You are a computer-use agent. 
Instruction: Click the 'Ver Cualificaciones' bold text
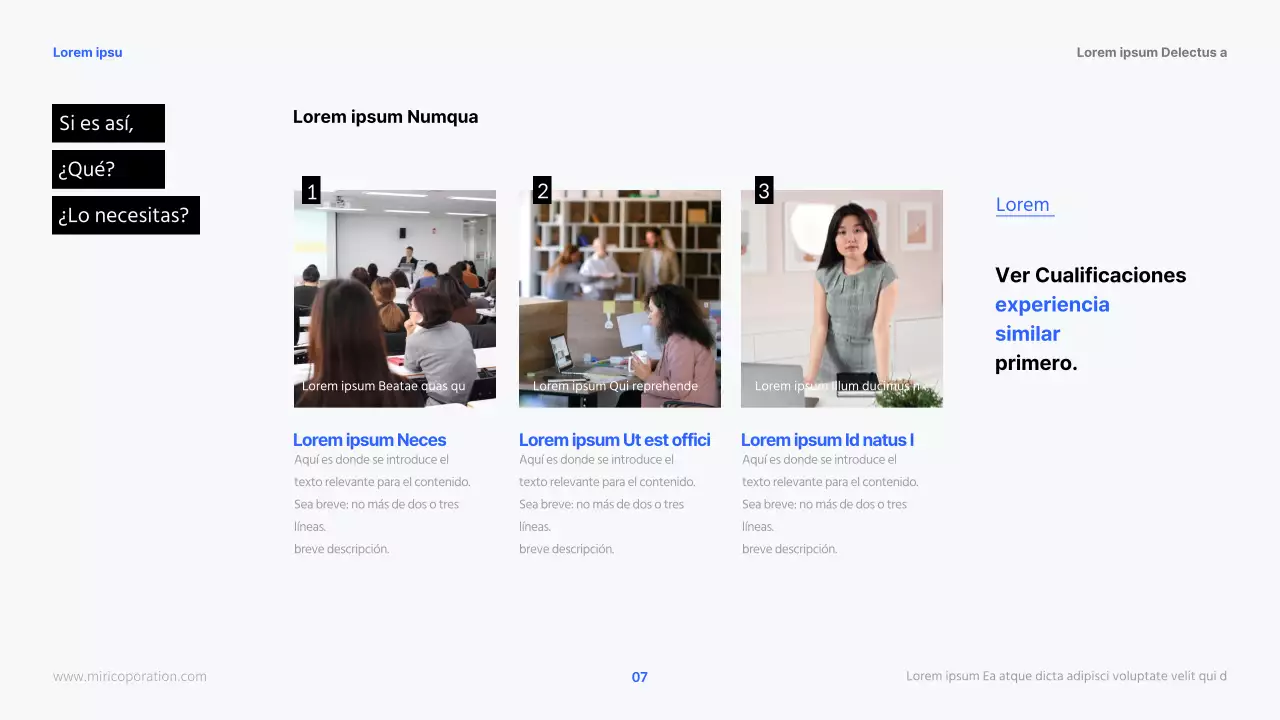(1090, 275)
